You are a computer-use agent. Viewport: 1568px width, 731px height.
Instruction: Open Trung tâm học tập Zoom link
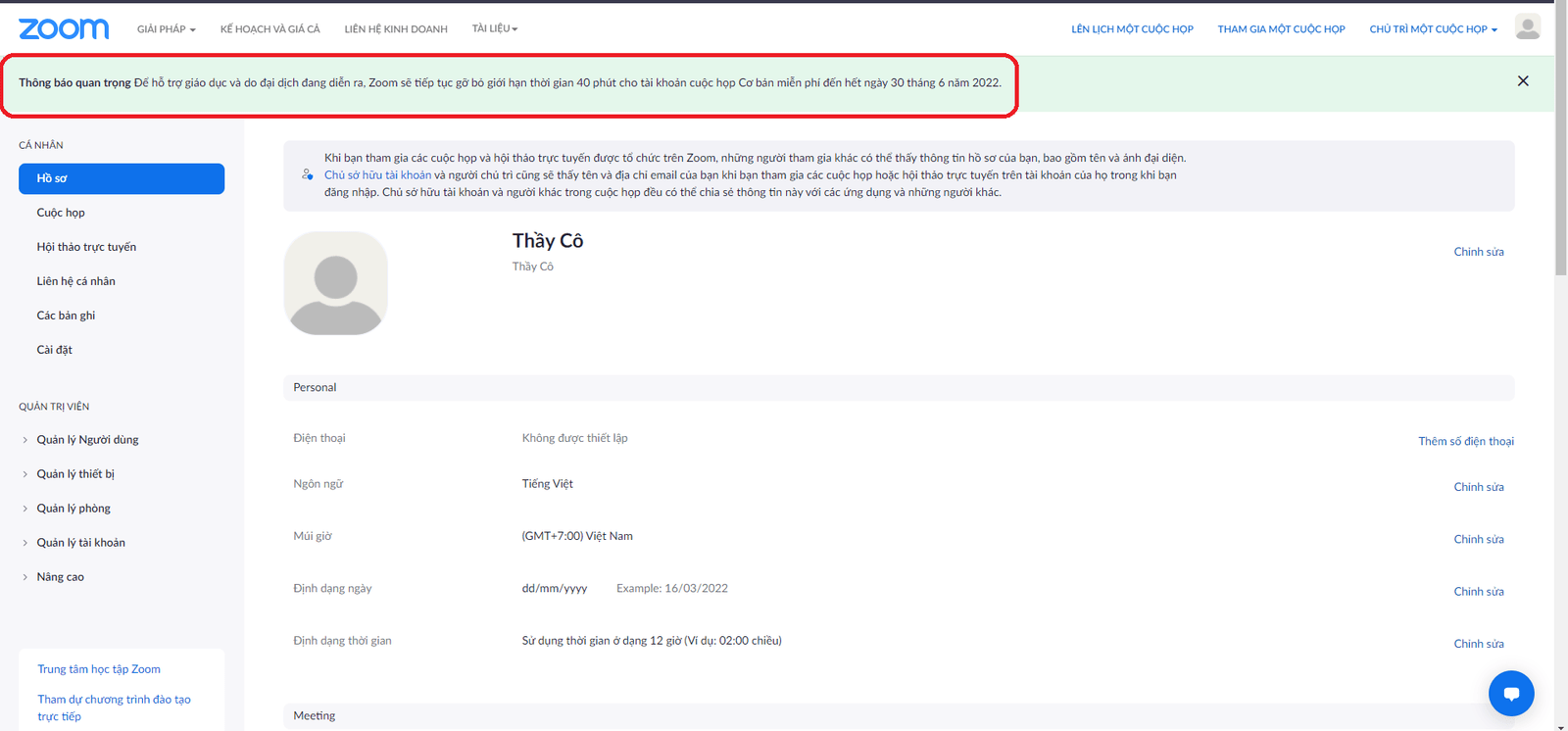(x=99, y=669)
